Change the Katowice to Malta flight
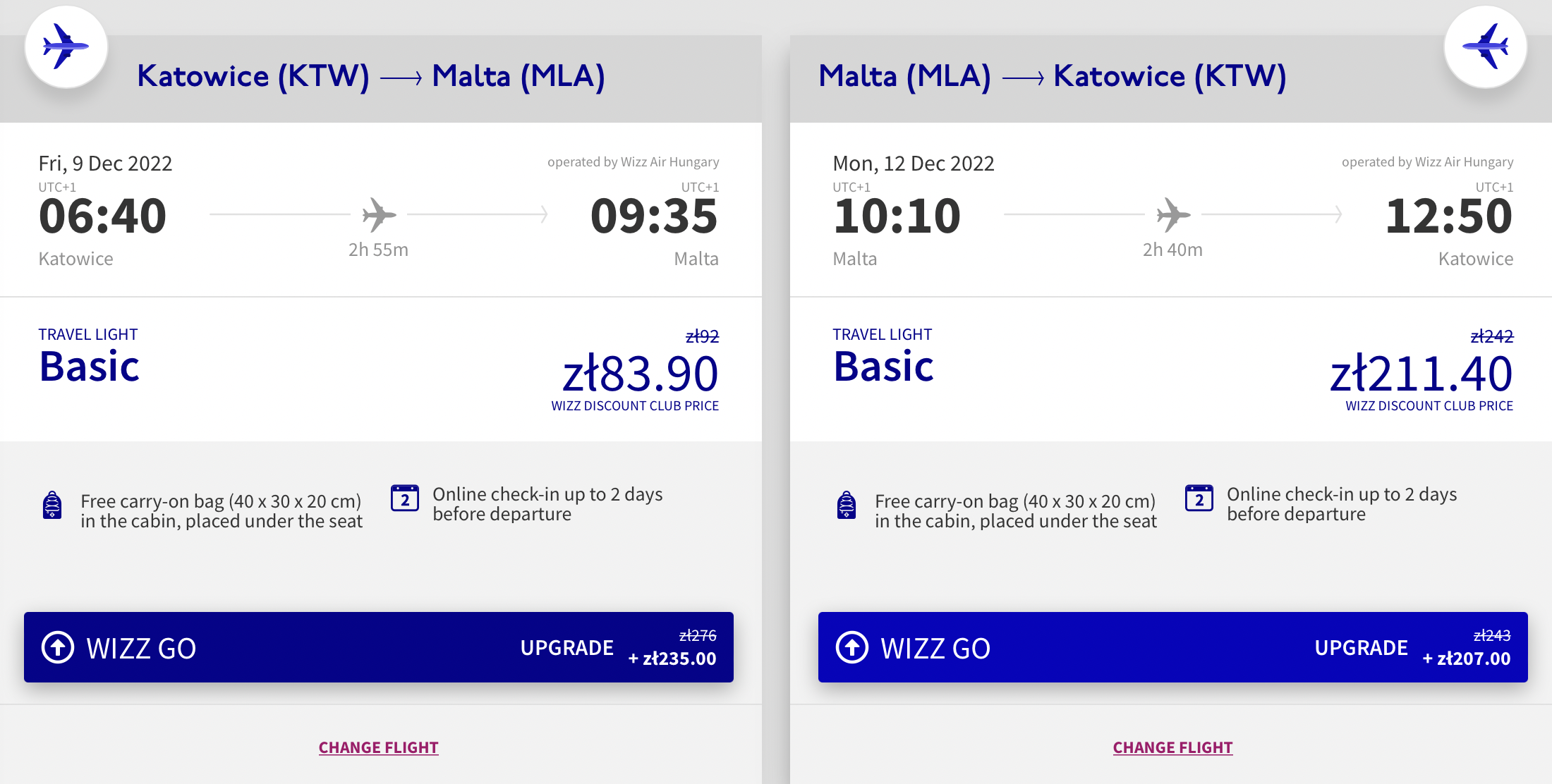Image resolution: width=1552 pixels, height=784 pixels. click(x=379, y=747)
